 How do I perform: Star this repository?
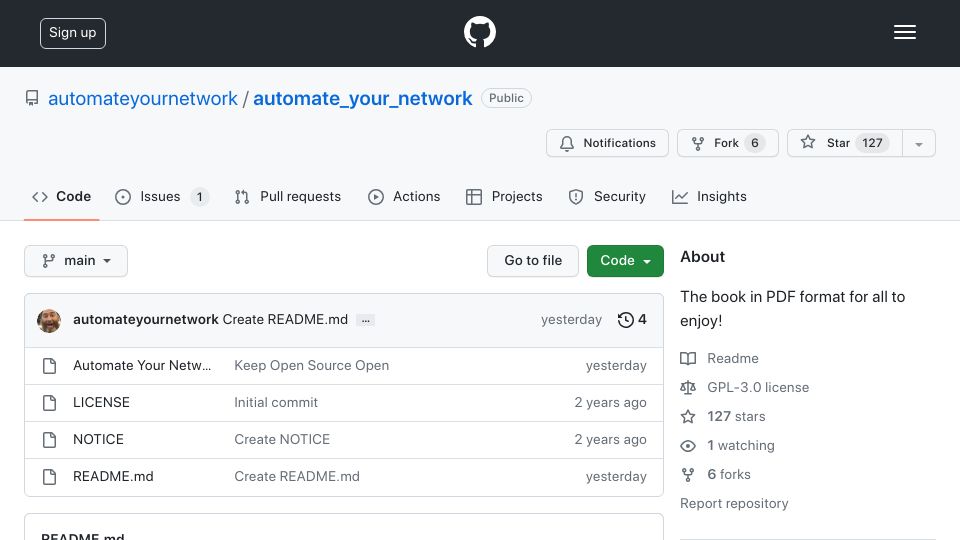(x=844, y=143)
